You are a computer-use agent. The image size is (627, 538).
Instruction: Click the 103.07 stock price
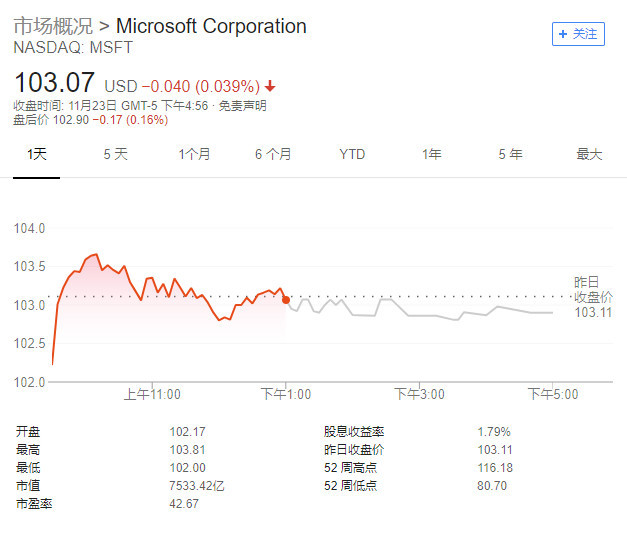point(56,83)
